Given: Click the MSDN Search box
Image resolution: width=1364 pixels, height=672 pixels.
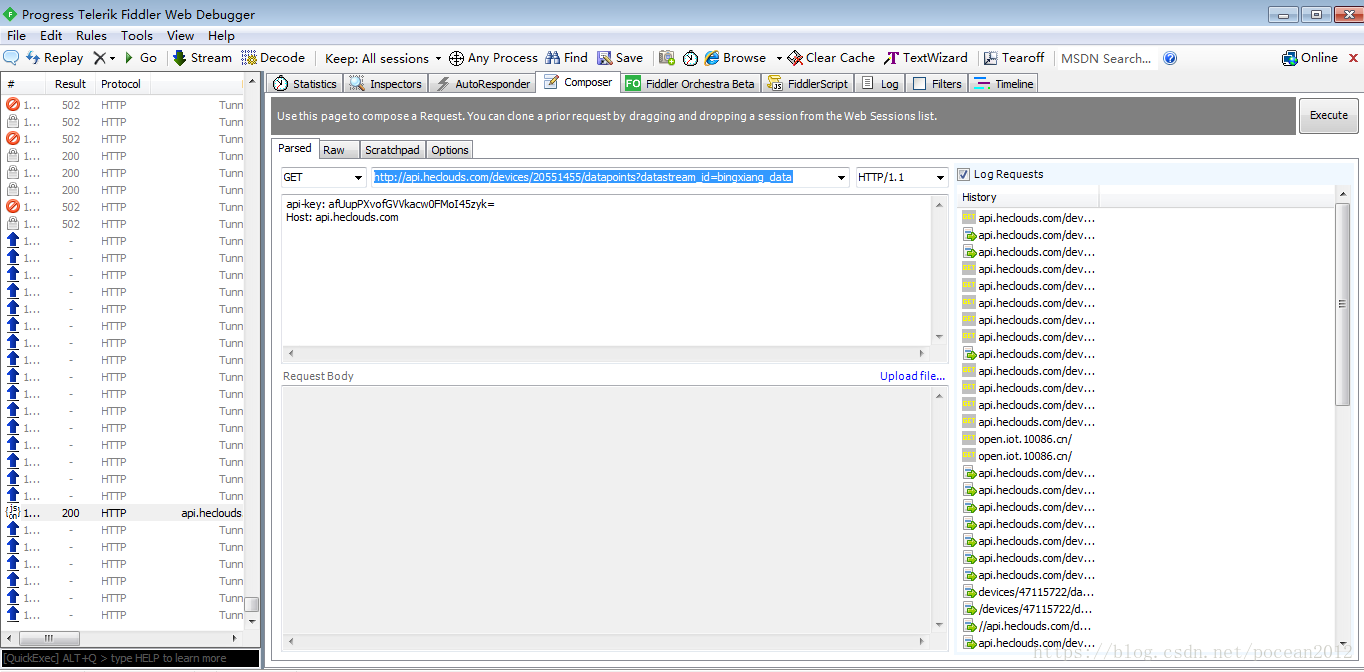Looking at the screenshot, I should (x=1106, y=58).
